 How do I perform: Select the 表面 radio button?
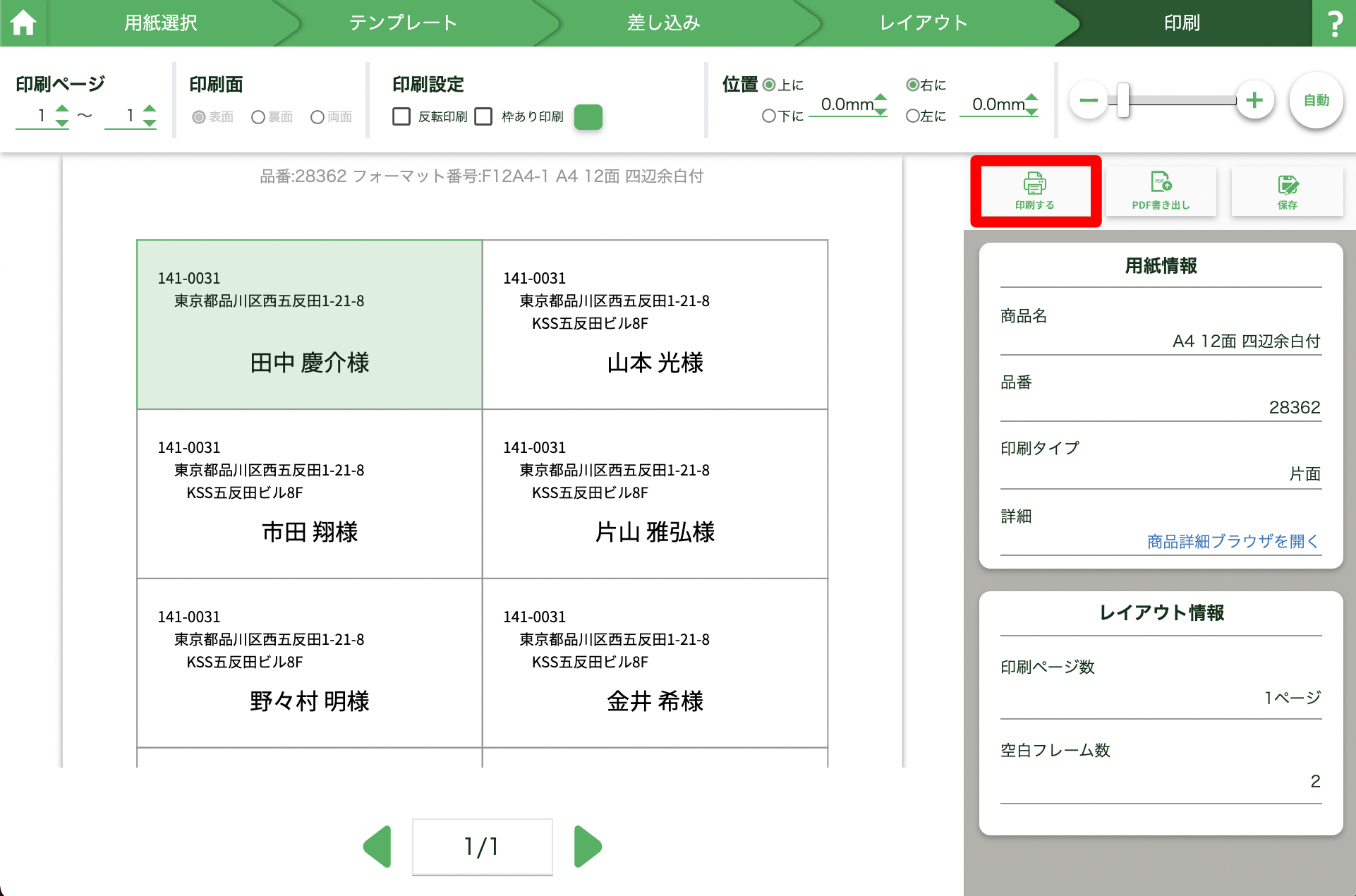[199, 117]
